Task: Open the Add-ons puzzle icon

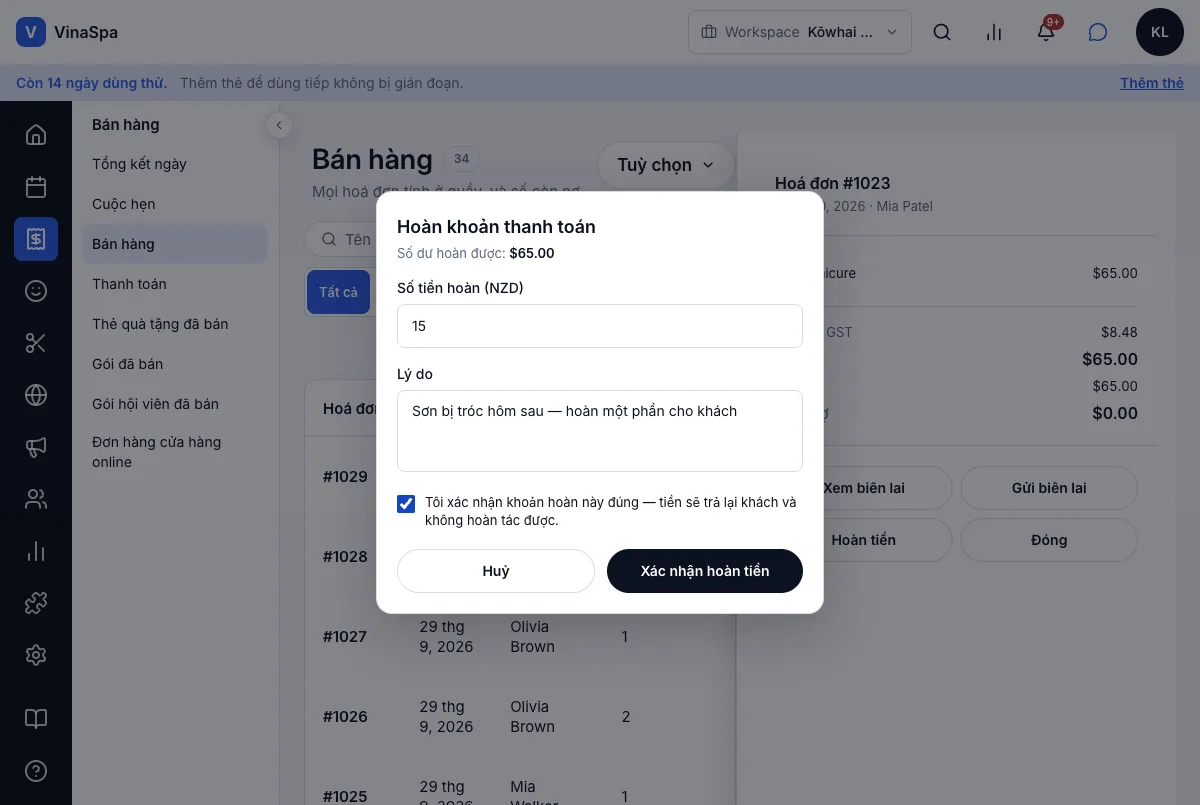Action: pyautogui.click(x=36, y=603)
